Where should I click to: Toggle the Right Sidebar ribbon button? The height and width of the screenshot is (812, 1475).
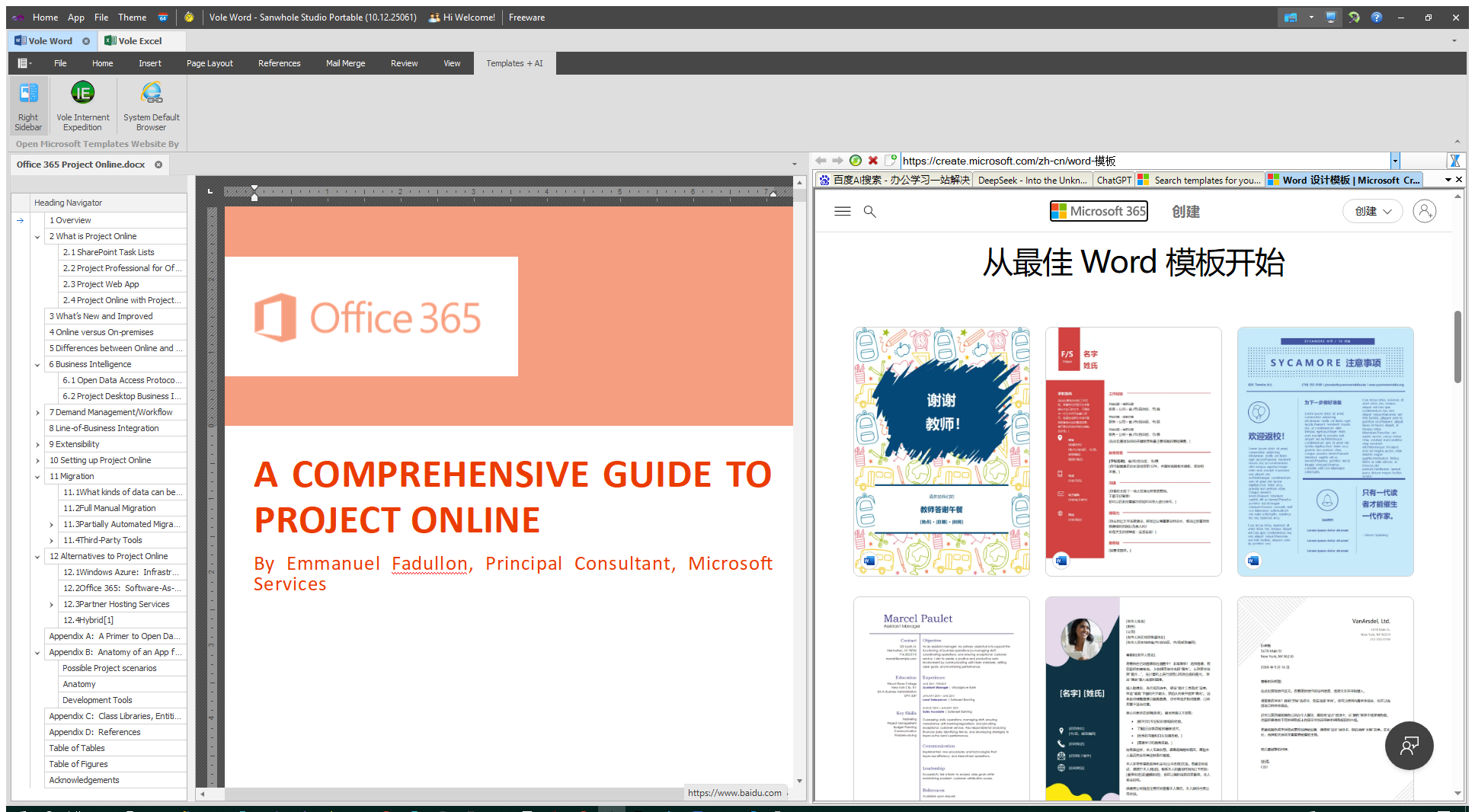coord(28,106)
